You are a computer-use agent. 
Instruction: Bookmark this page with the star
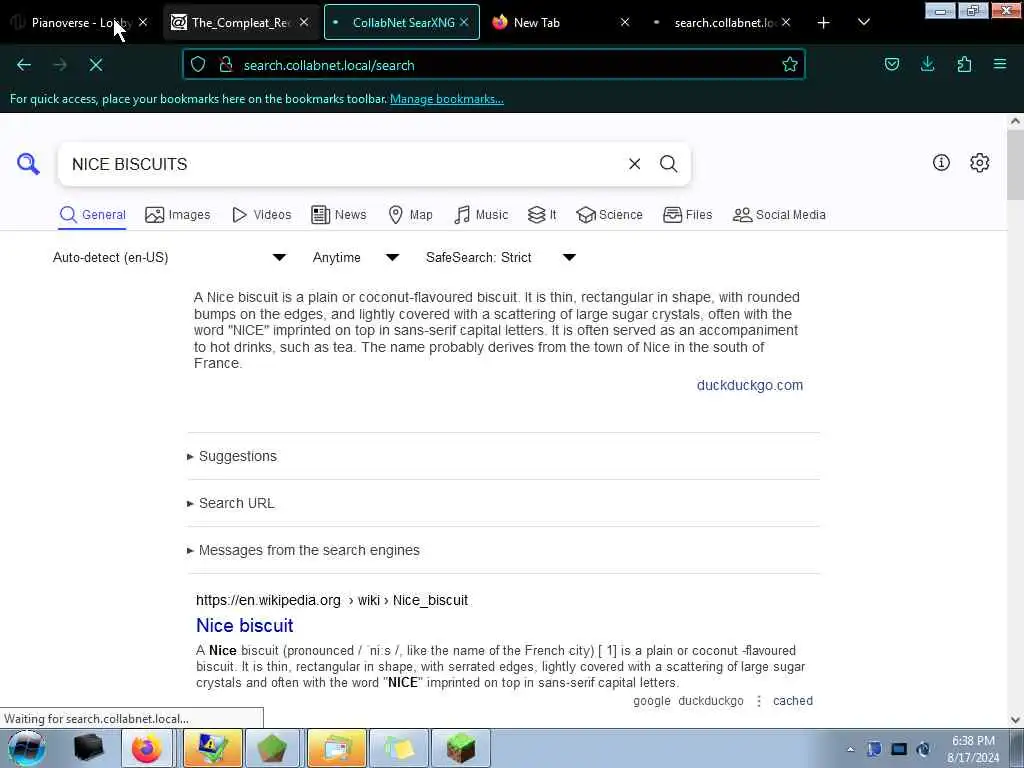coord(790,65)
